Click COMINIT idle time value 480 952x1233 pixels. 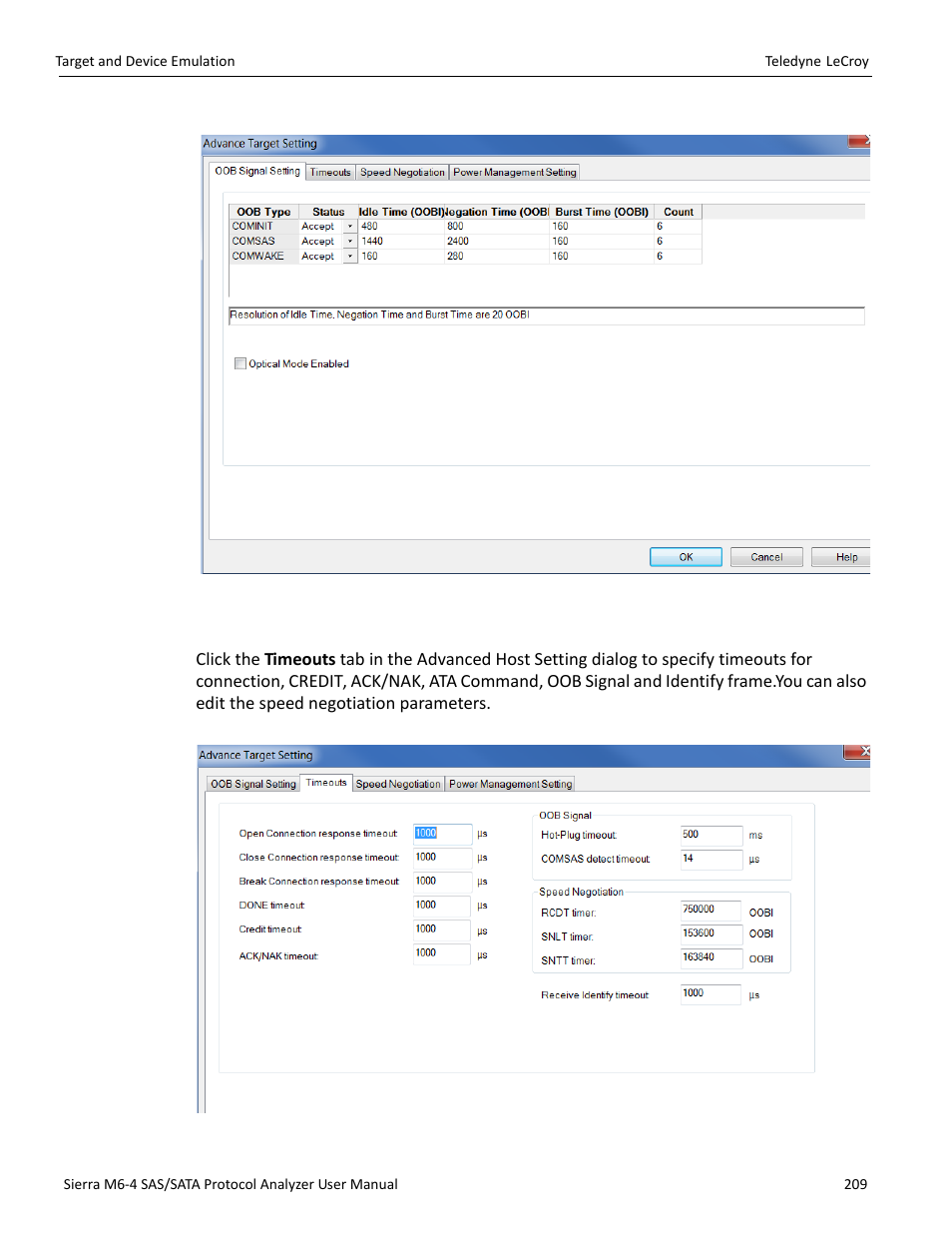click(x=400, y=227)
